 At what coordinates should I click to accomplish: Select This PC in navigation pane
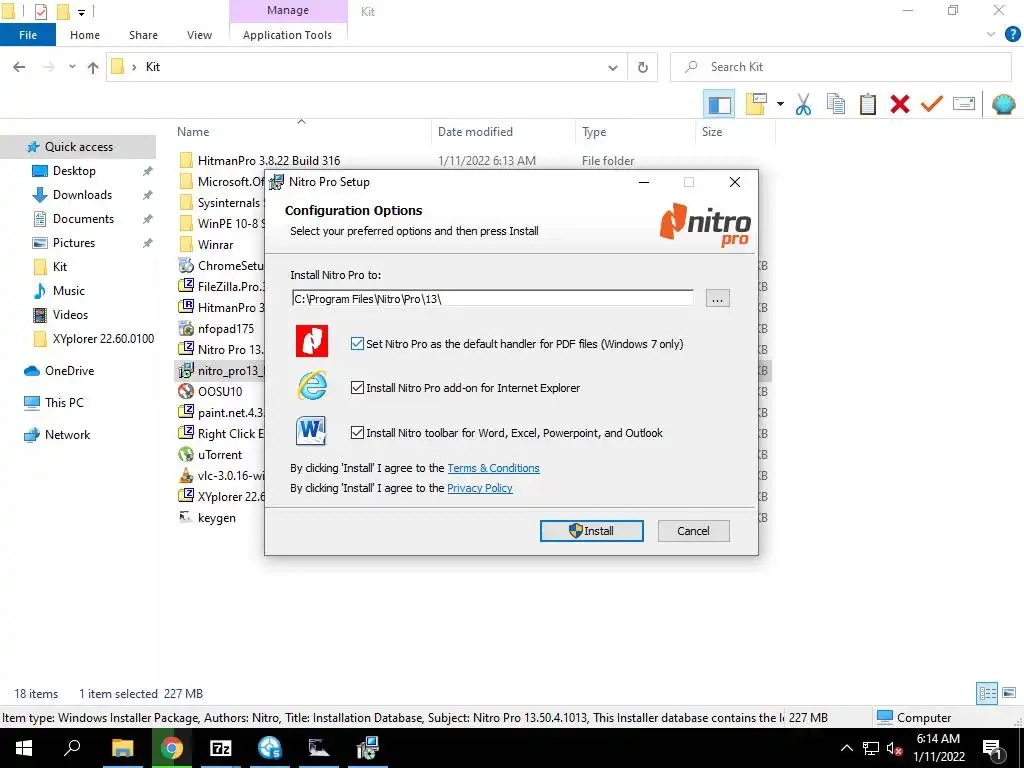tap(64, 403)
